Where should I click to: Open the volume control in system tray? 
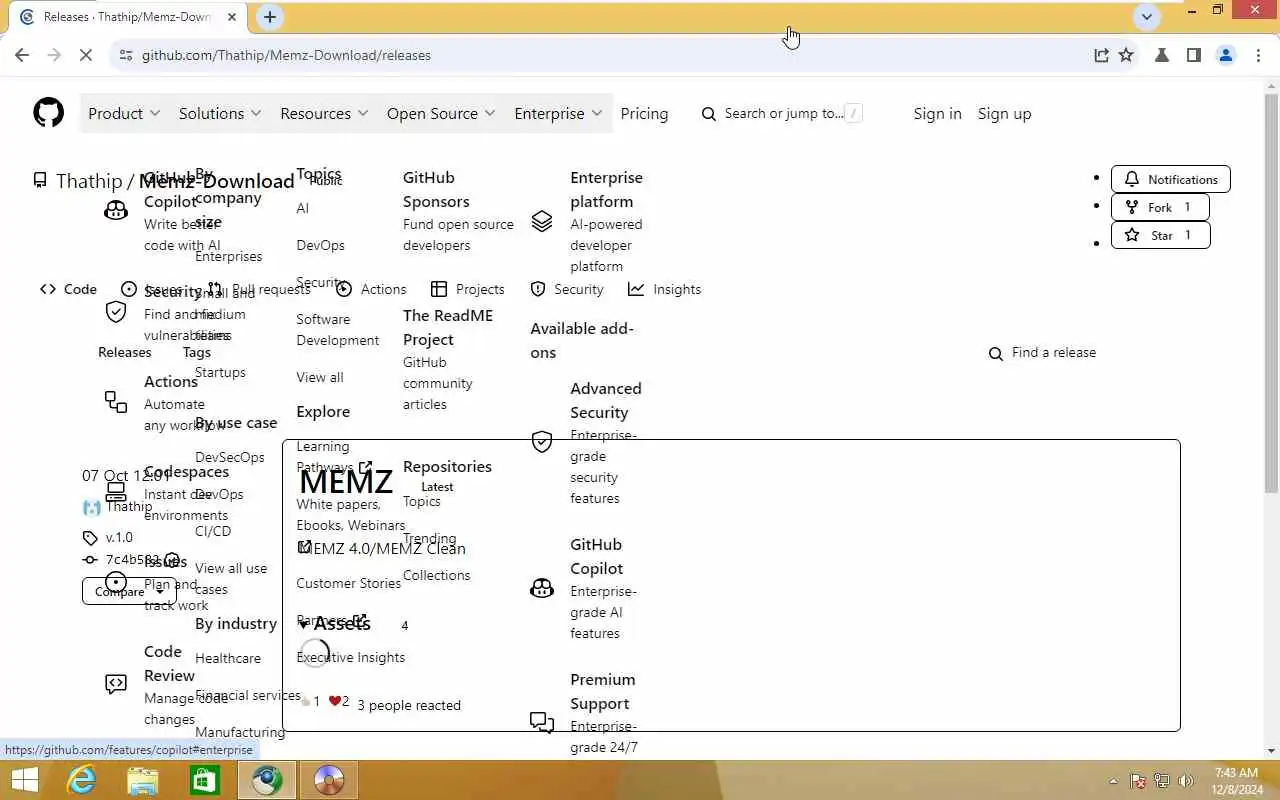(x=1186, y=781)
